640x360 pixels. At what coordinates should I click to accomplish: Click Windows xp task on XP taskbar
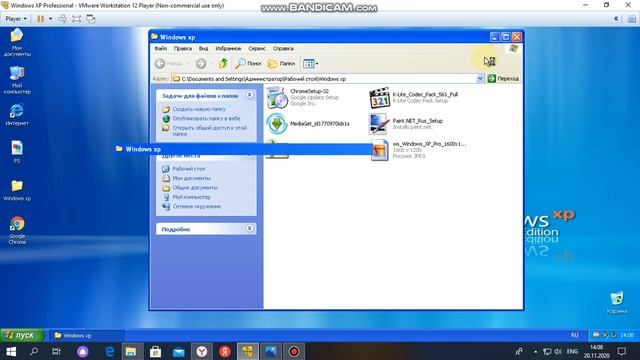click(x=86, y=336)
